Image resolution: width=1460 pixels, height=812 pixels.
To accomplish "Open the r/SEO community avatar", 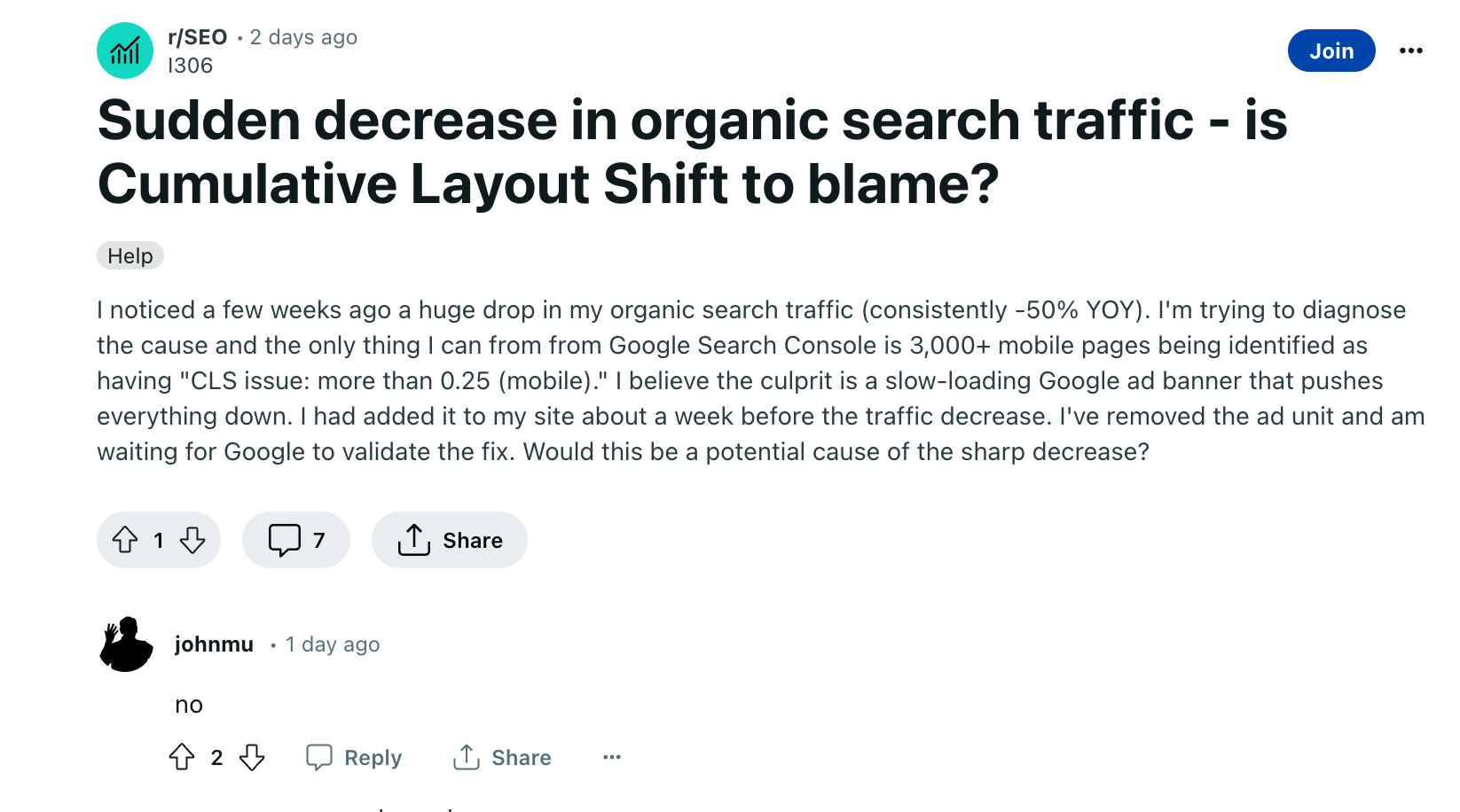I will tap(124, 51).
